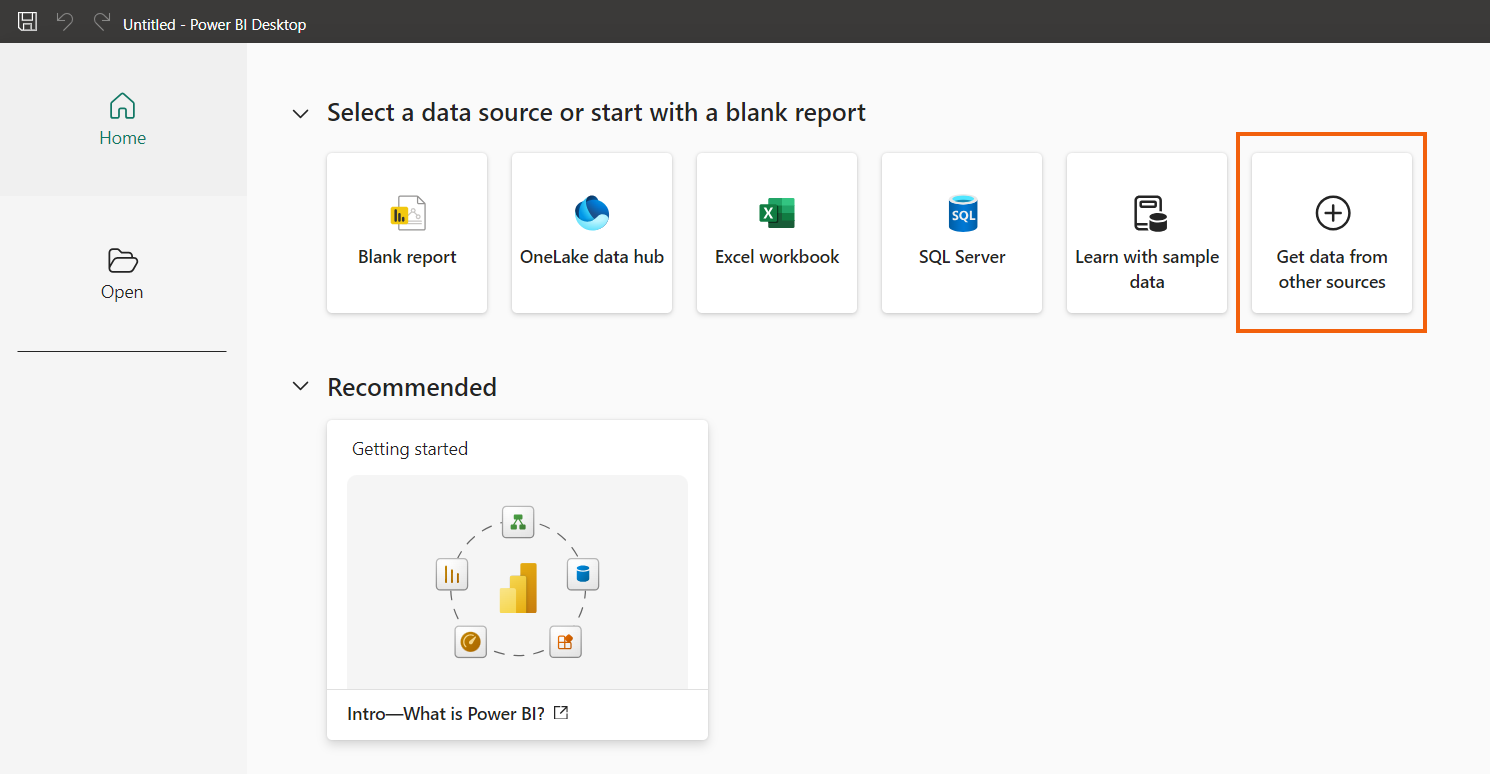Collapse the Select a data source section
The width and height of the screenshot is (1490, 774).
pos(300,114)
